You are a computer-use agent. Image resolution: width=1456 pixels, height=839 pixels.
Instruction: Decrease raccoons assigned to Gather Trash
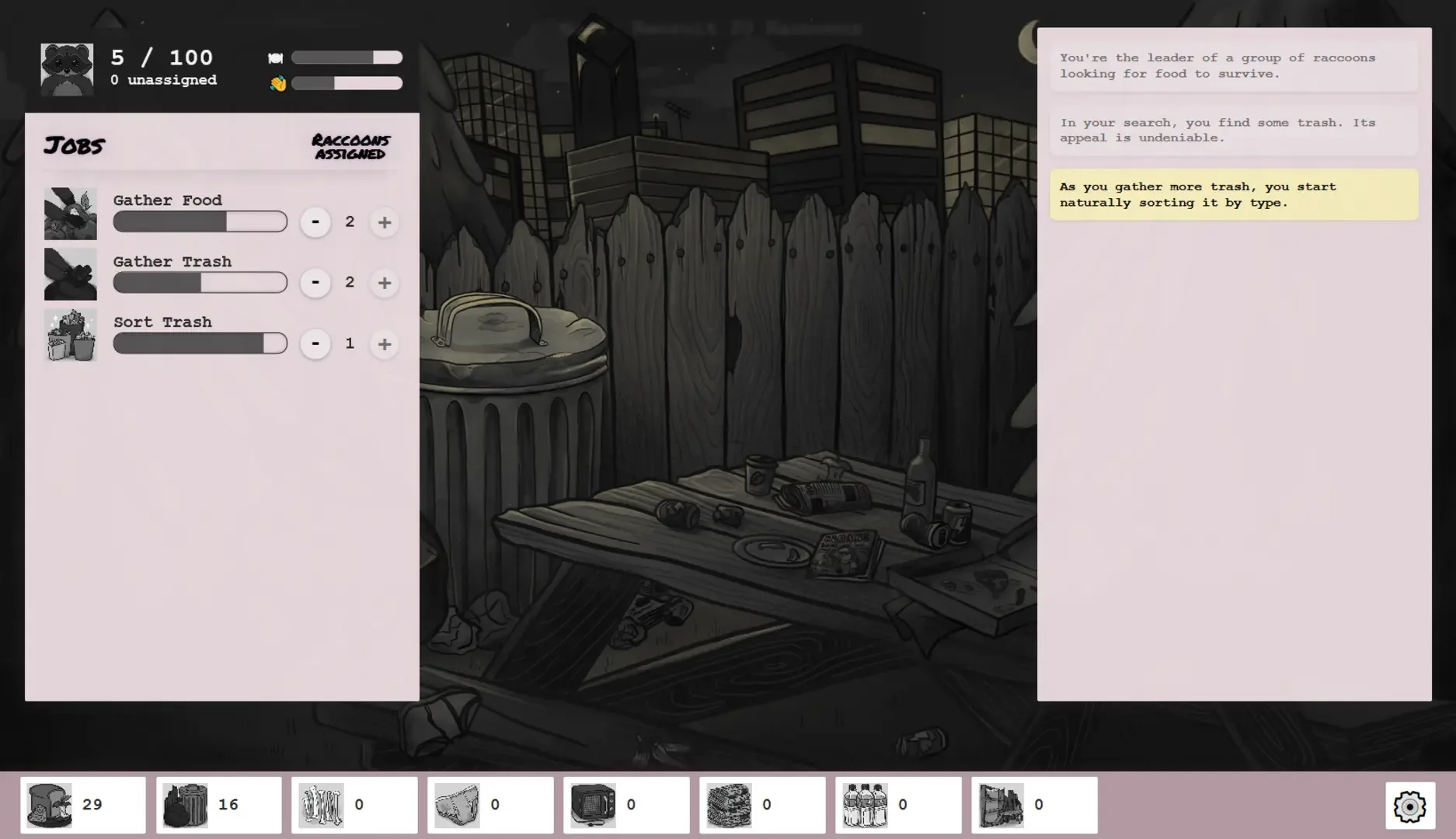315,283
